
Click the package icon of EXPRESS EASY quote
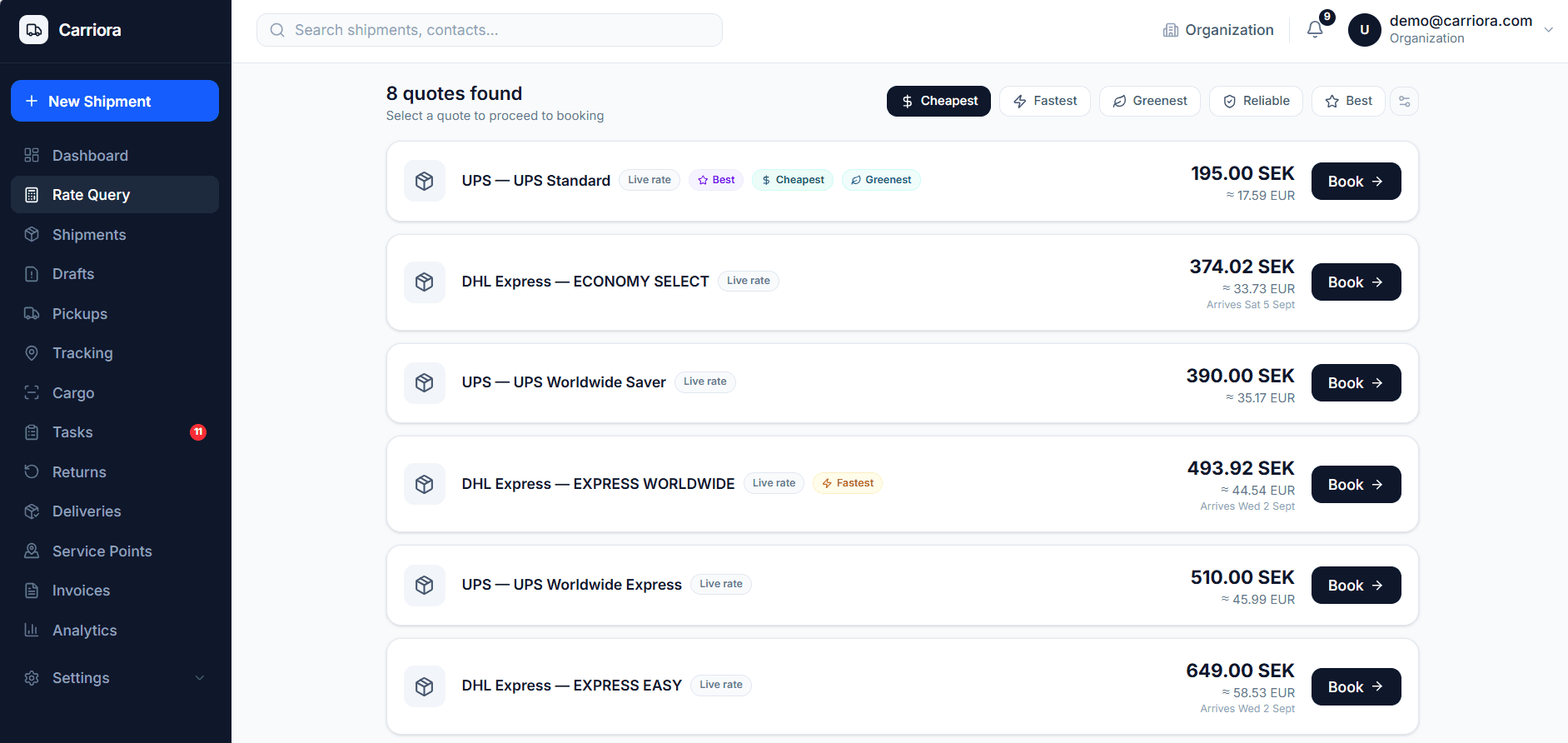(x=425, y=686)
